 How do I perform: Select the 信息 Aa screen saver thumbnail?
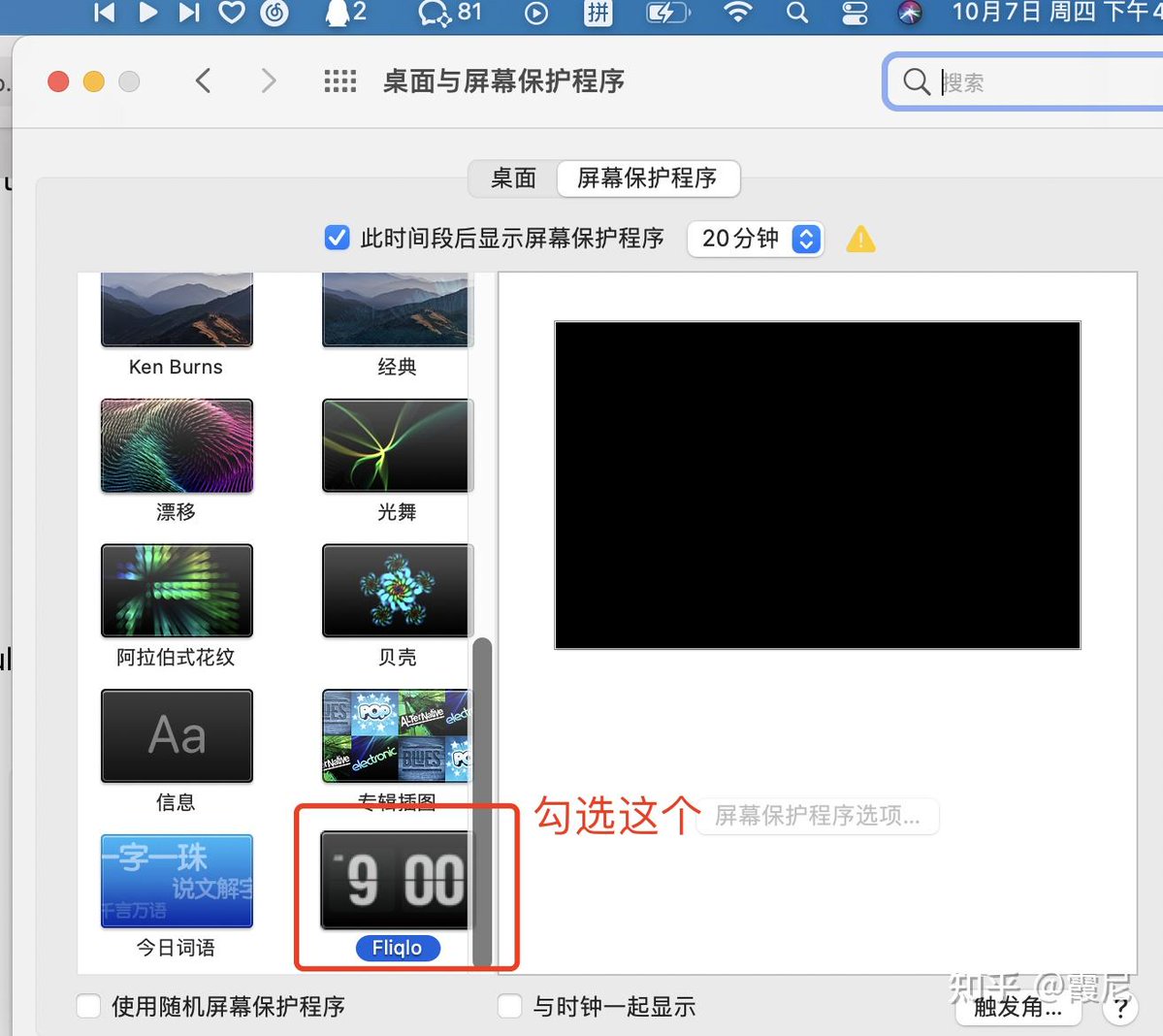(x=177, y=735)
